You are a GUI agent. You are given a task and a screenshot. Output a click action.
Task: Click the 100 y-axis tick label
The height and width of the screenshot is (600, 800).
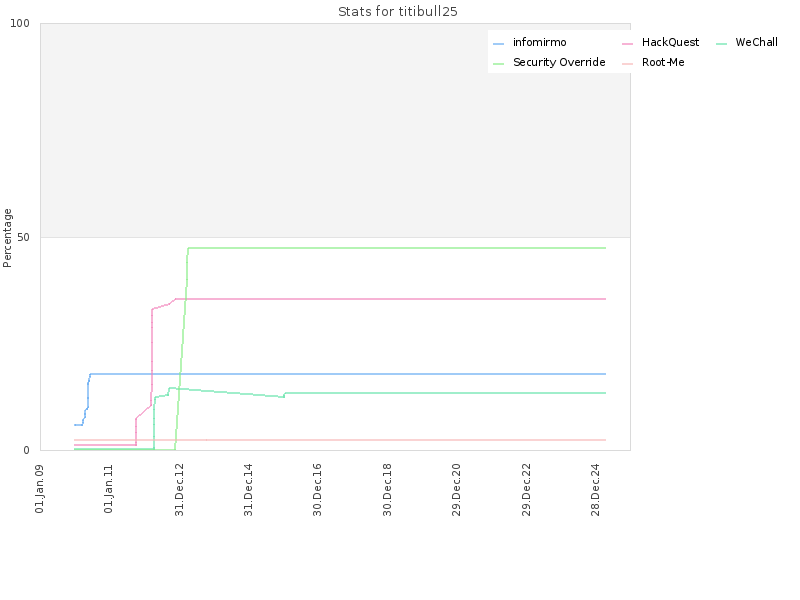coord(20,23)
